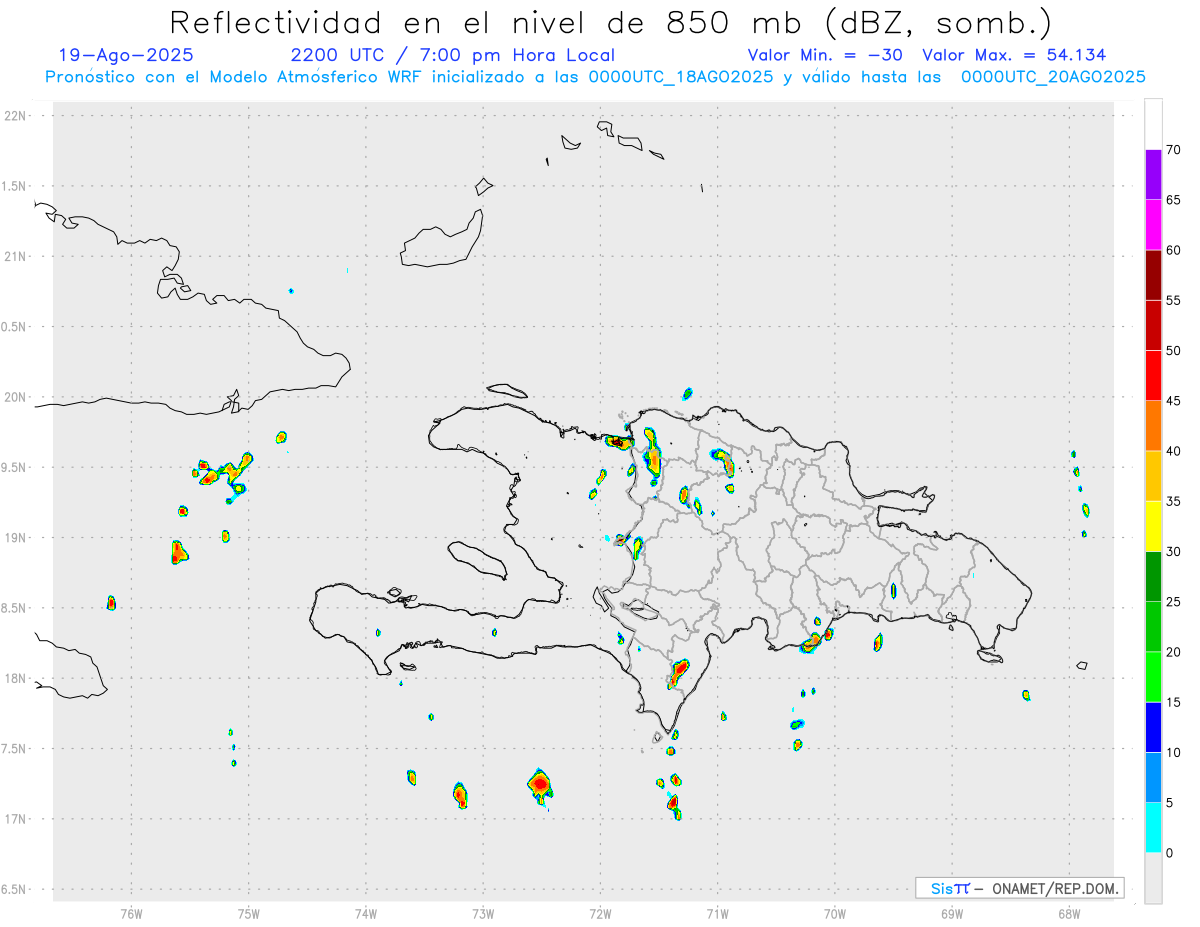Viewport: 1200px width, 927px height.
Task: Click the 'Valor Min. = -30' text
Action: coord(825,55)
